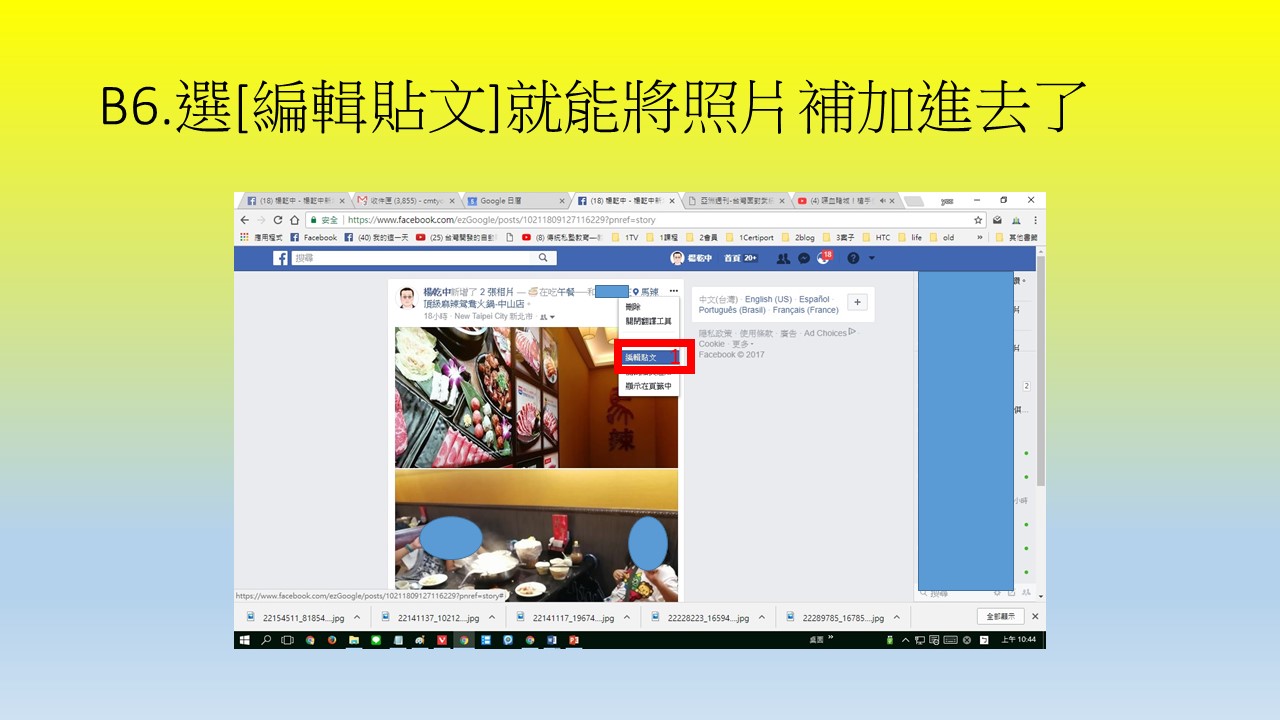Open the friend requests icon in the header
1280x720 pixels.
pos(783,258)
